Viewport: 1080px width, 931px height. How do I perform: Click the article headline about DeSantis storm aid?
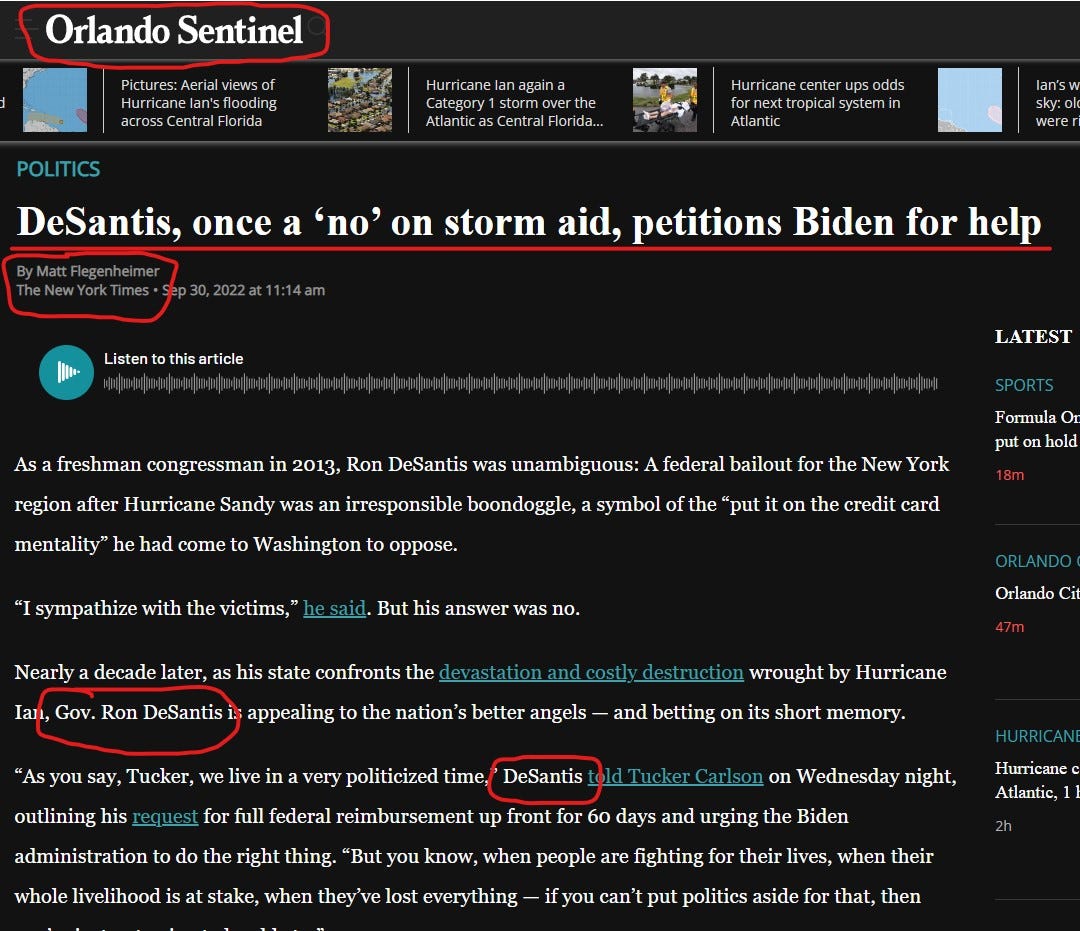[x=529, y=222]
